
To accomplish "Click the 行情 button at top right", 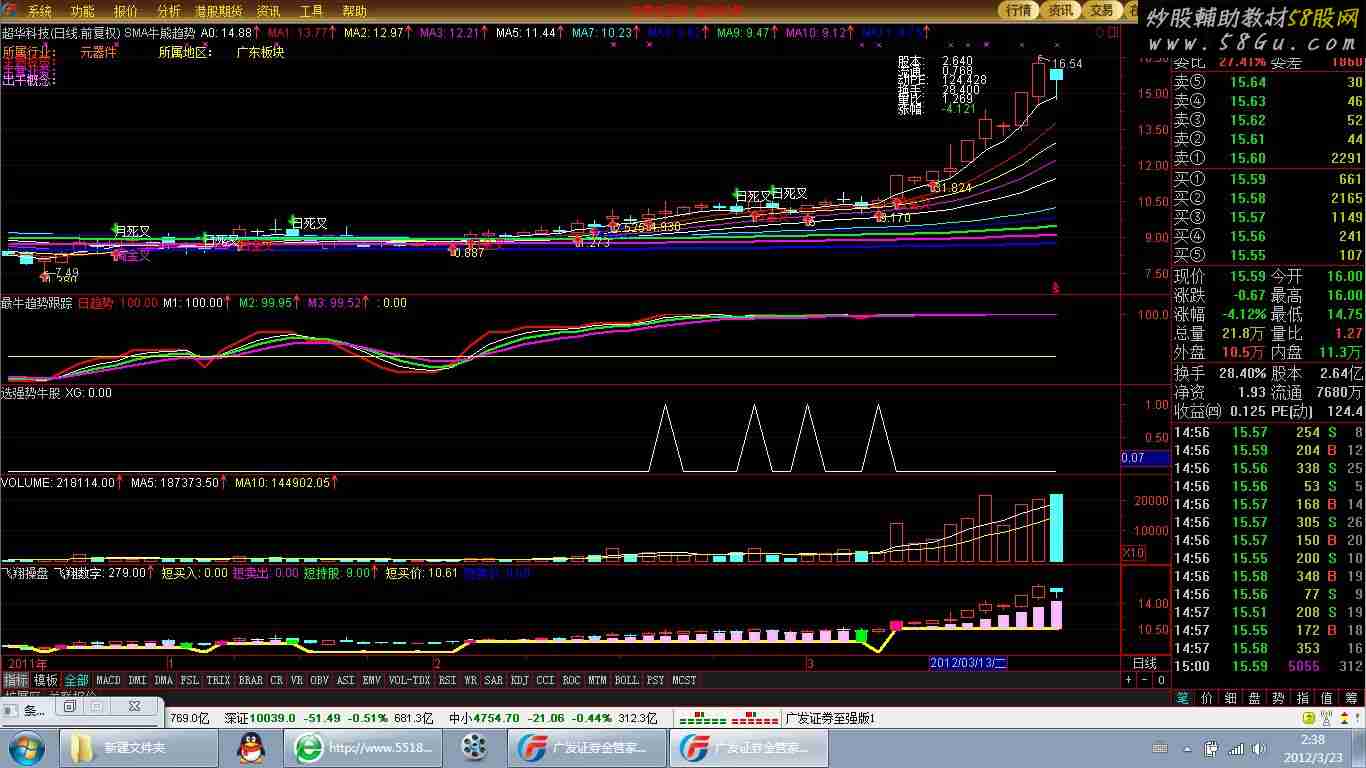I will coord(1019,10).
